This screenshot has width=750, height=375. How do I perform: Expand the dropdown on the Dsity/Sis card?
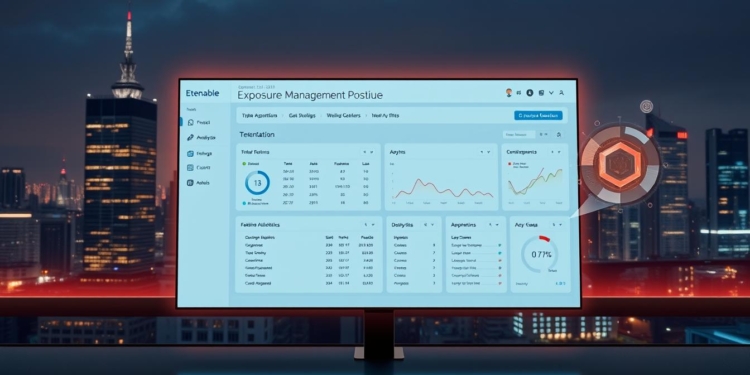tap(432, 224)
